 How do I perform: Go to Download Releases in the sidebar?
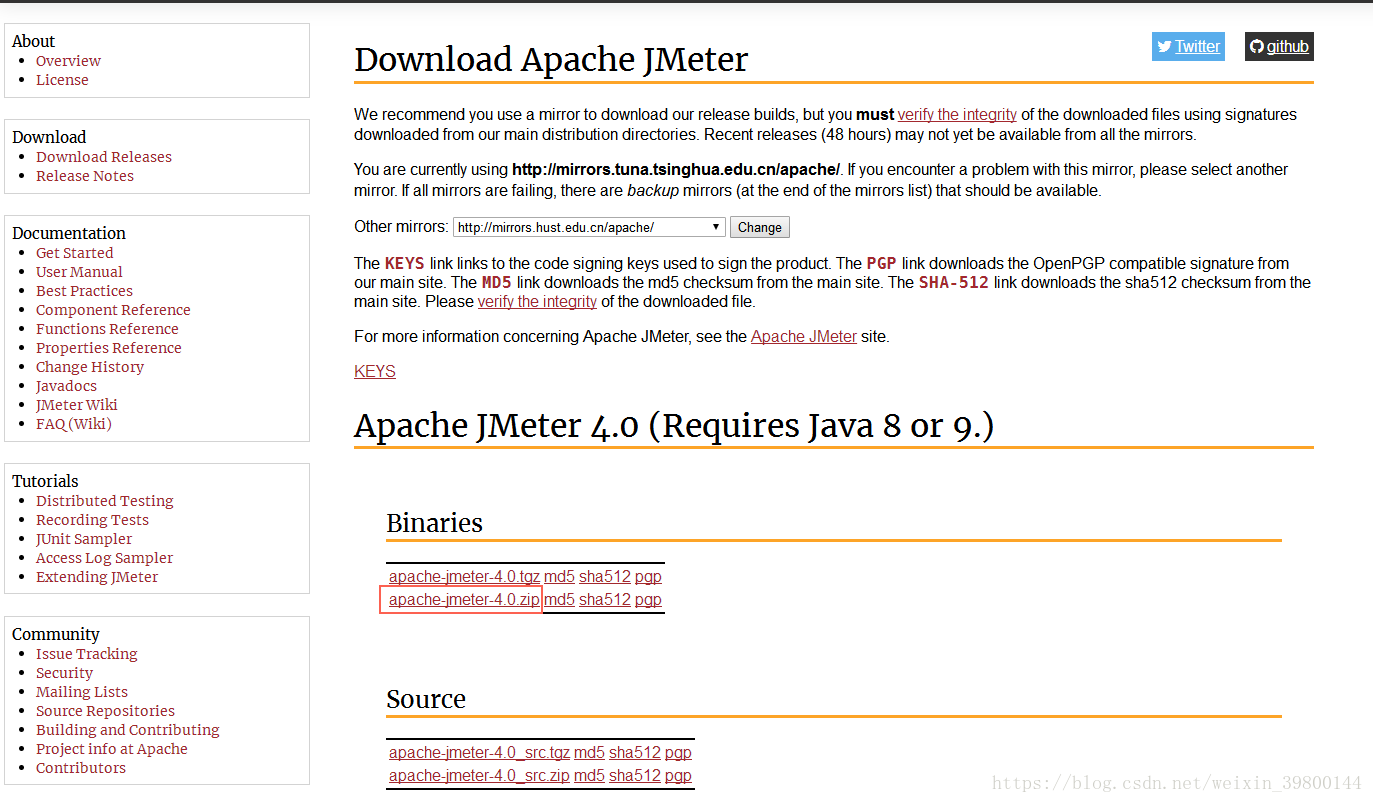click(104, 157)
